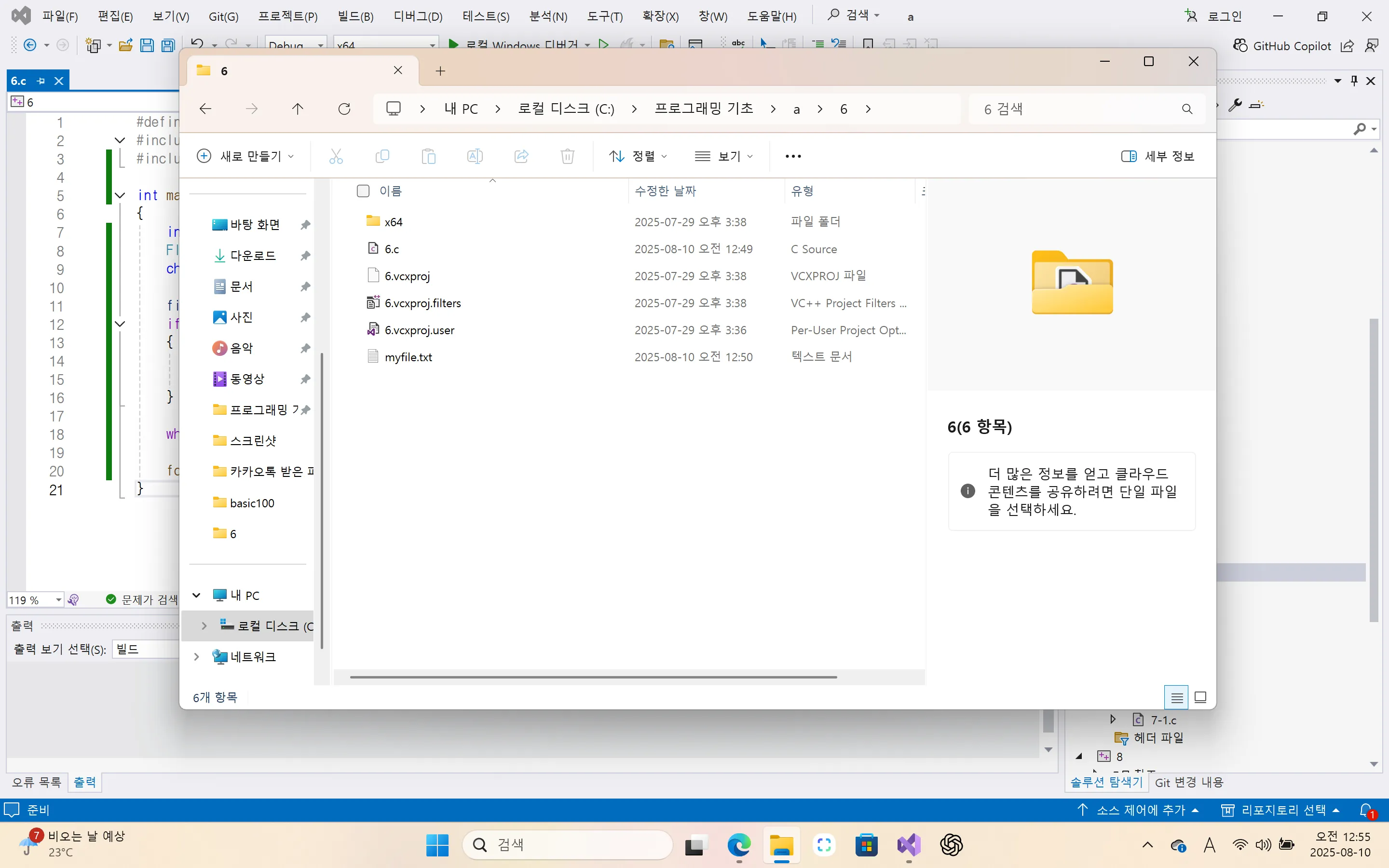This screenshot has width=1389, height=868.
Task: Go back with File Explorer back arrow
Action: click(205, 109)
